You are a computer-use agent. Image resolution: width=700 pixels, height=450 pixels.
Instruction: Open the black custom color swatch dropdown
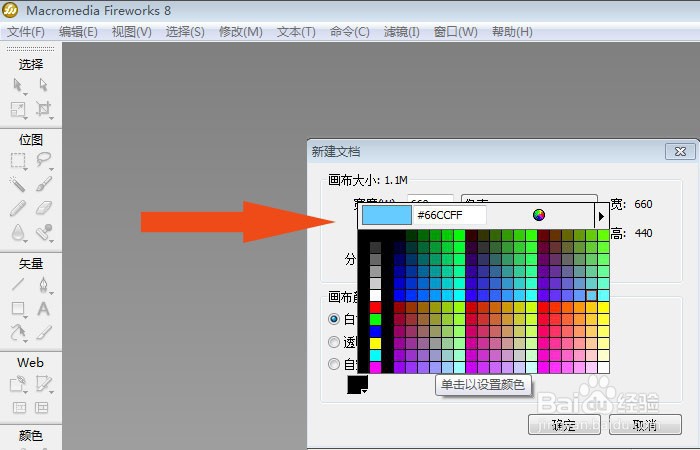pos(358,384)
